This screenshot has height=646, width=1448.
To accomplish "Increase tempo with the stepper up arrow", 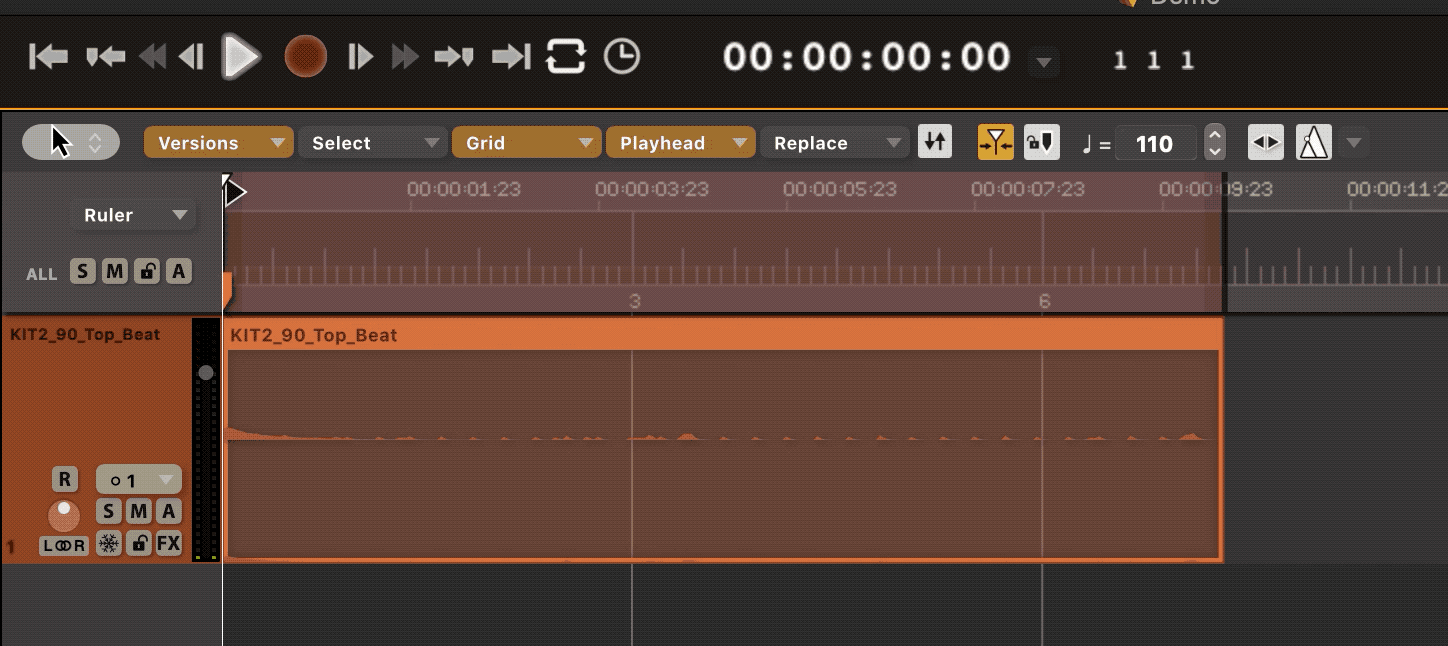I will [1215, 134].
